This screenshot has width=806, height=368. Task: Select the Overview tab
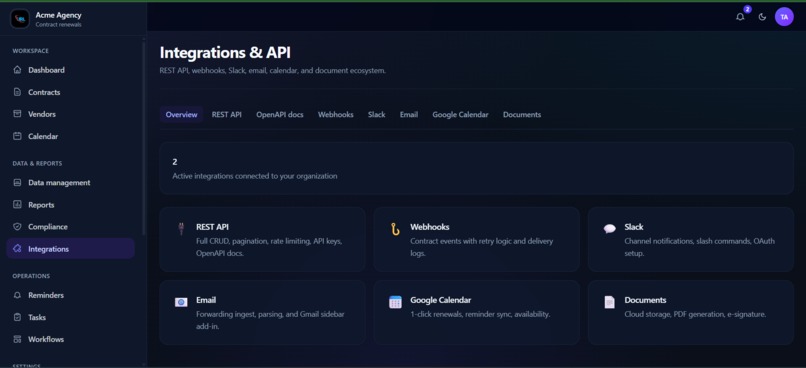[181, 115]
